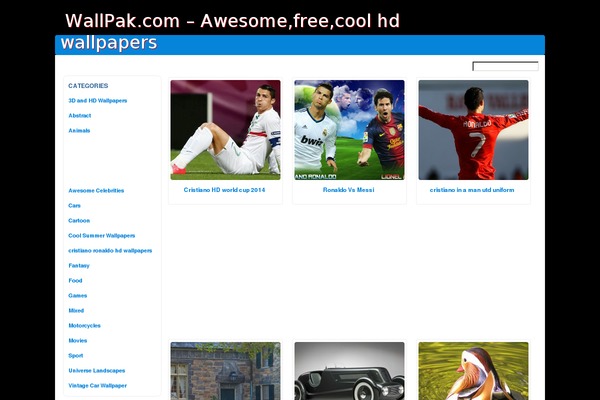Browse Vintage Car Wallpaper category
Screen dimensions: 600x400
pyautogui.click(x=97, y=385)
